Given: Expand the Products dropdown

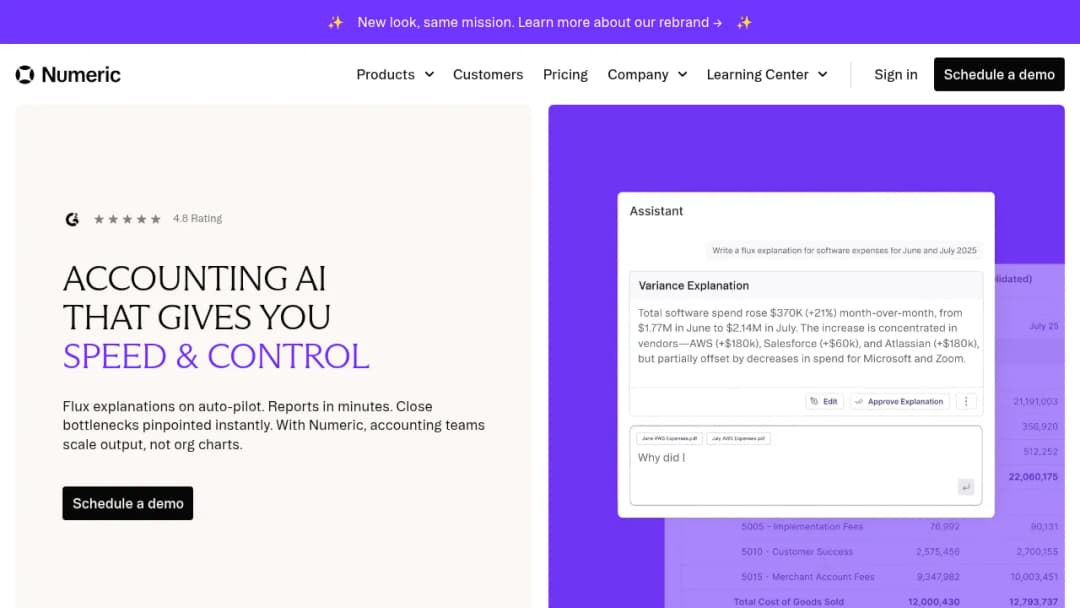Looking at the screenshot, I should [395, 74].
